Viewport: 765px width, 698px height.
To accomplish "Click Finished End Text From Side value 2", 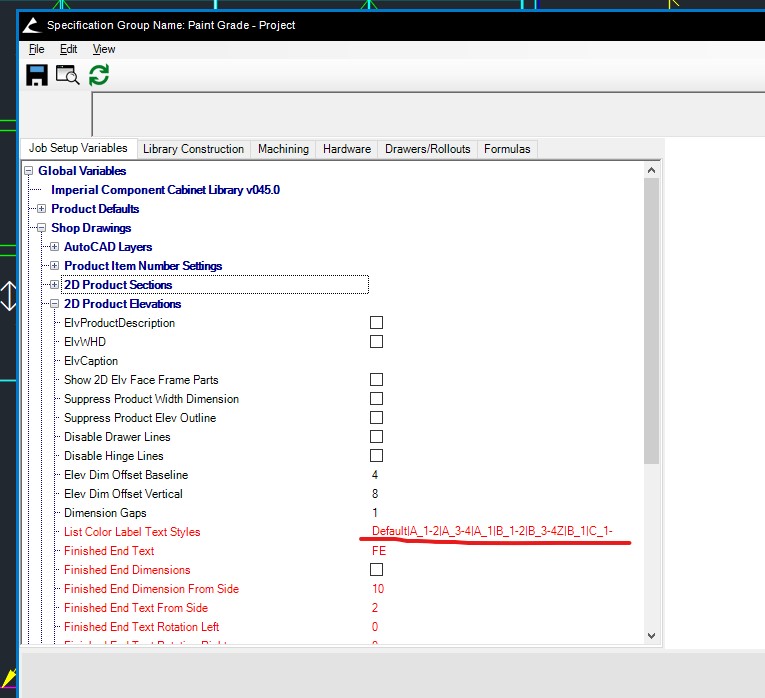I will pyautogui.click(x=375, y=608).
